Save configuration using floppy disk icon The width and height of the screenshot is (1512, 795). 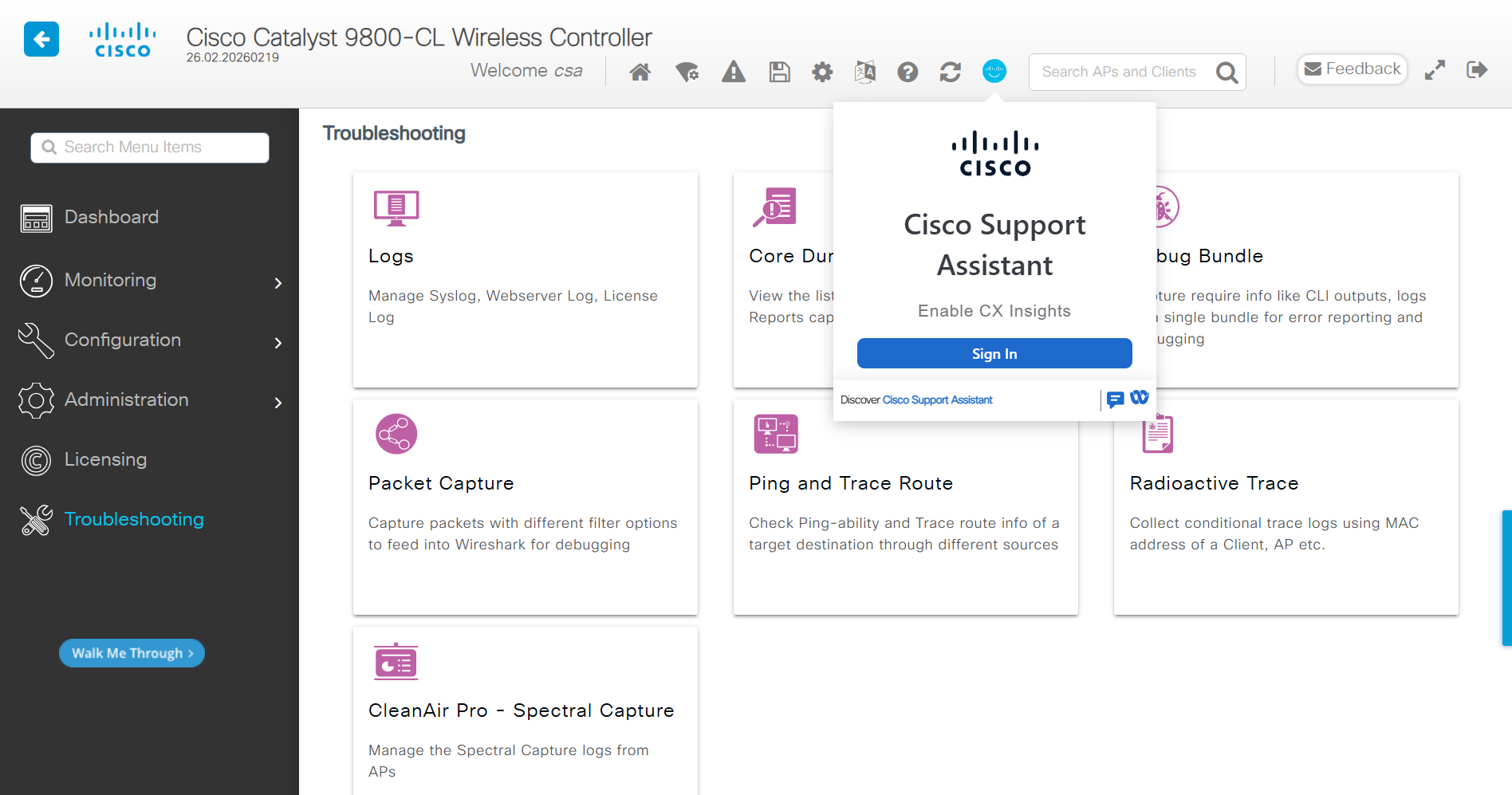(779, 72)
